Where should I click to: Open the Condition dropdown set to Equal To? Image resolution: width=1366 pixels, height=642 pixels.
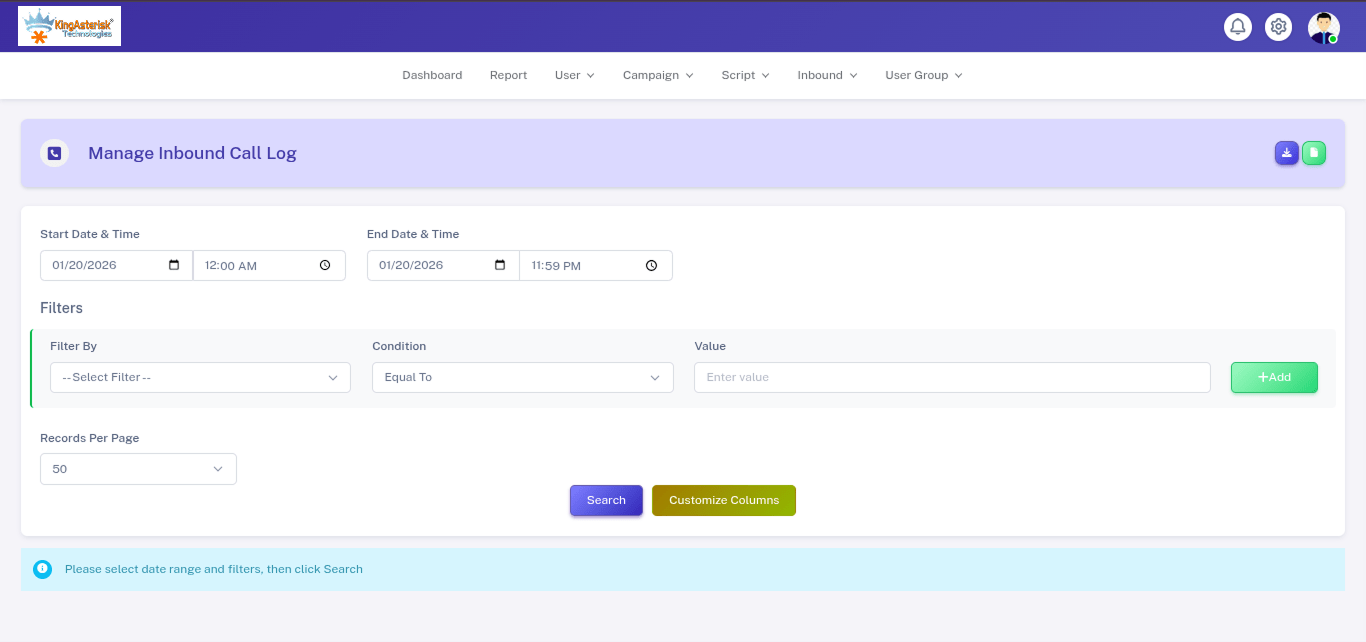point(522,377)
